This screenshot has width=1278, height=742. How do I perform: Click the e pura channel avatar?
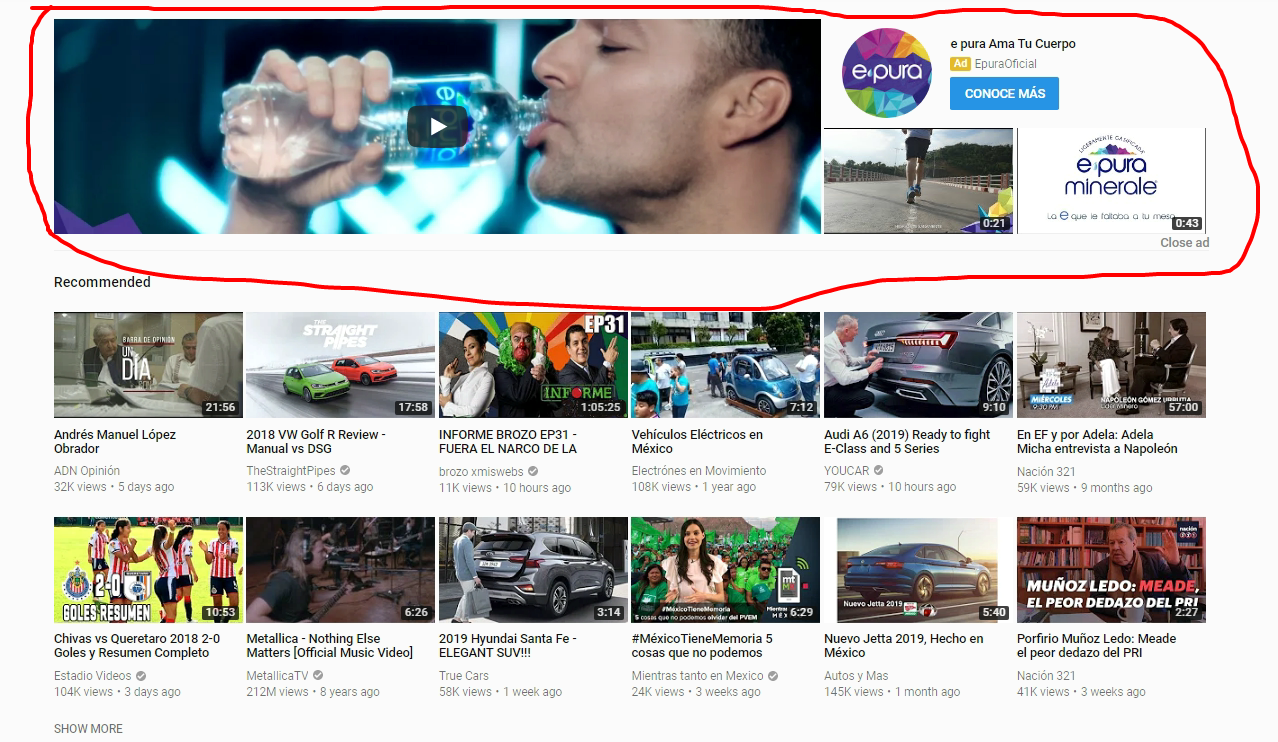tap(886, 72)
